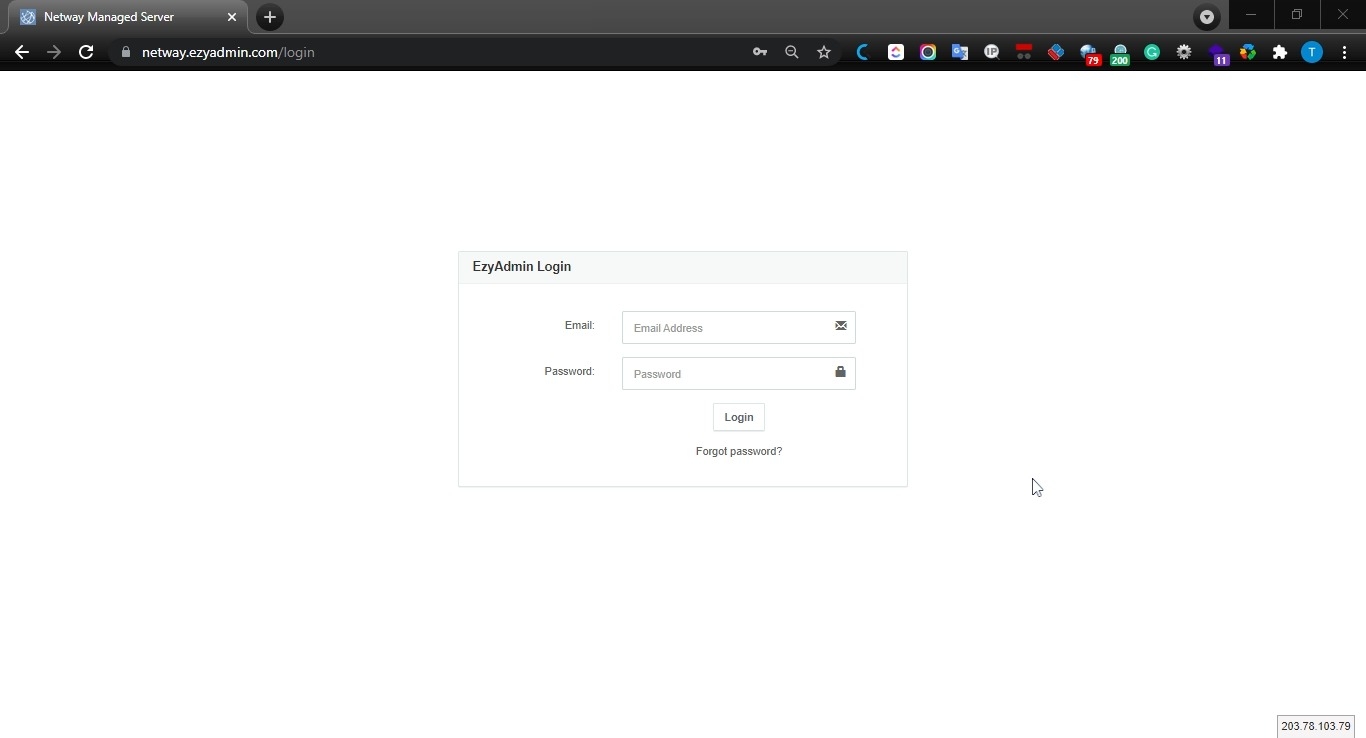Open the ClickUp extension icon
1366x738 pixels.
tap(896, 52)
